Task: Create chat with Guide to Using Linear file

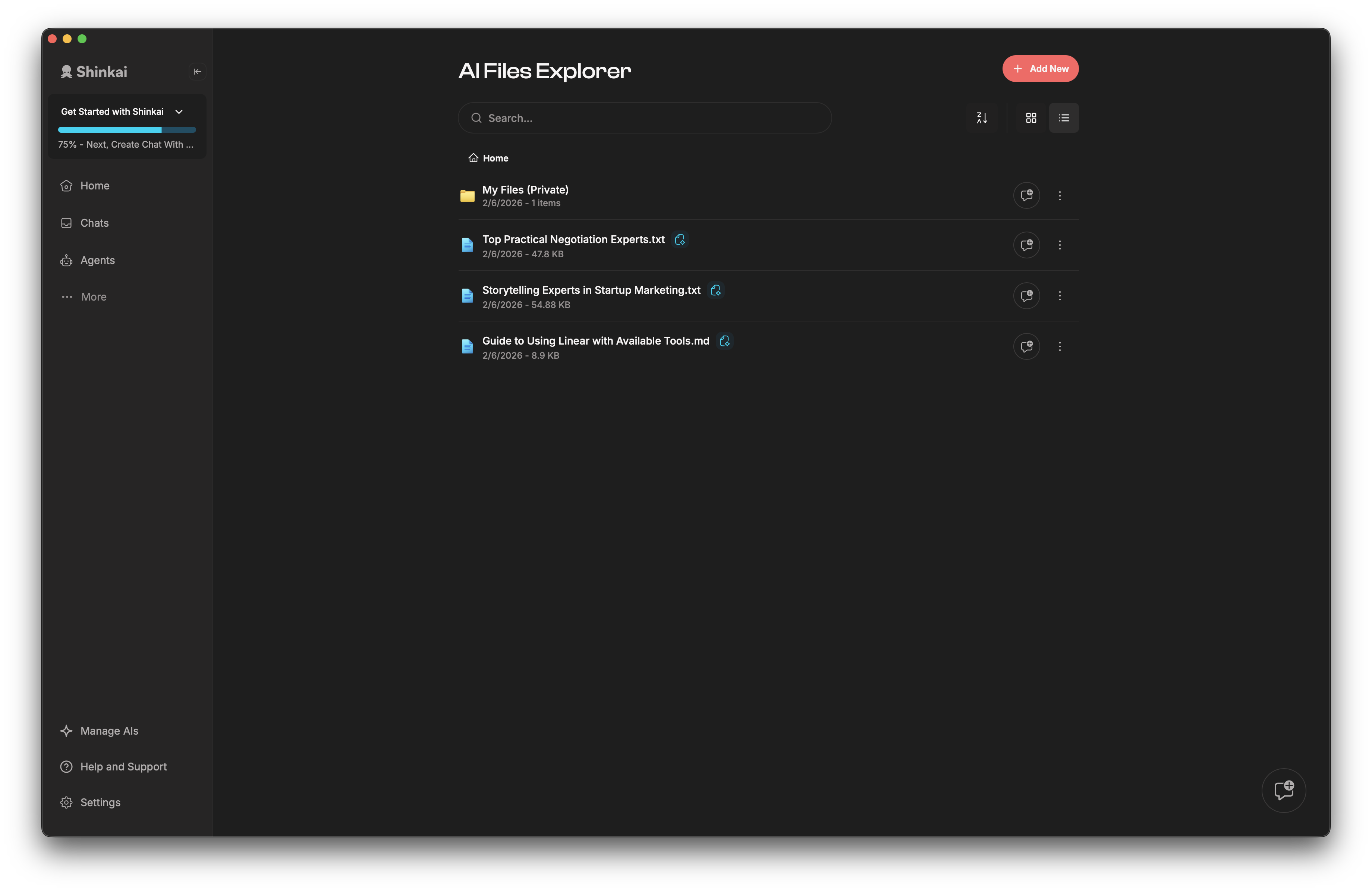Action: coord(1027,346)
